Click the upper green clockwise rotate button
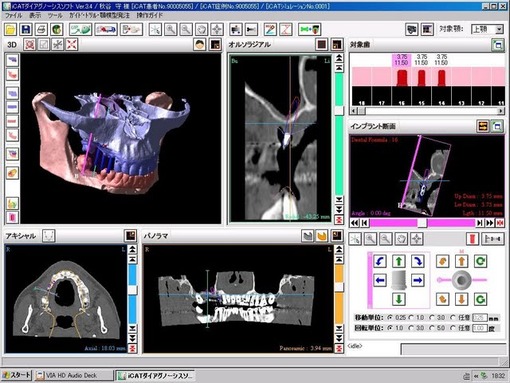 tap(480, 261)
